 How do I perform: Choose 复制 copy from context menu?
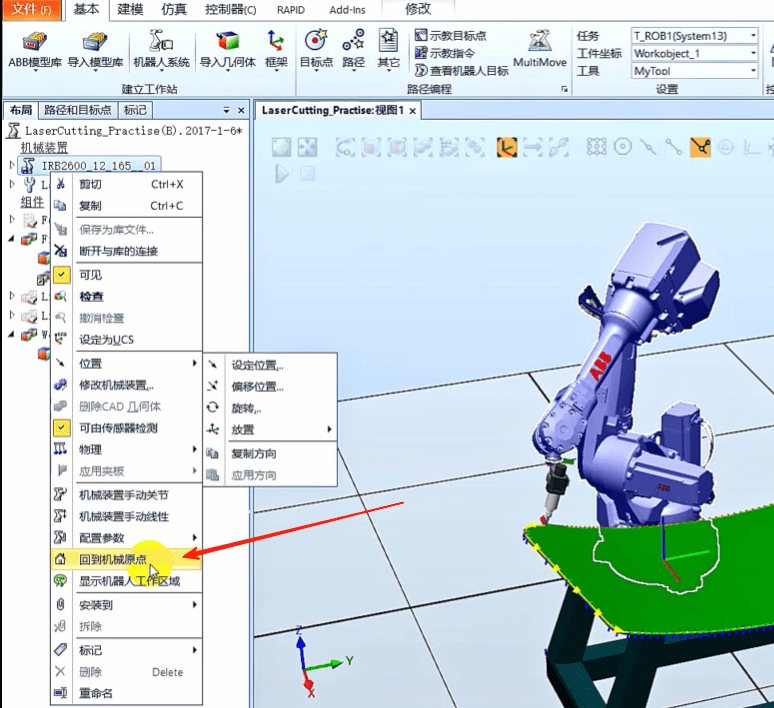click(126, 205)
